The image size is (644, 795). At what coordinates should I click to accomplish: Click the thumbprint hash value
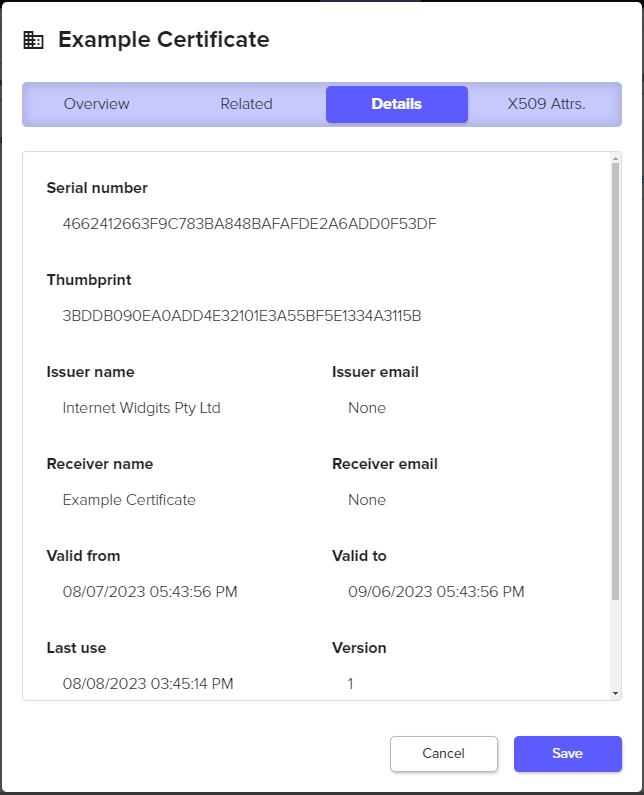241,316
